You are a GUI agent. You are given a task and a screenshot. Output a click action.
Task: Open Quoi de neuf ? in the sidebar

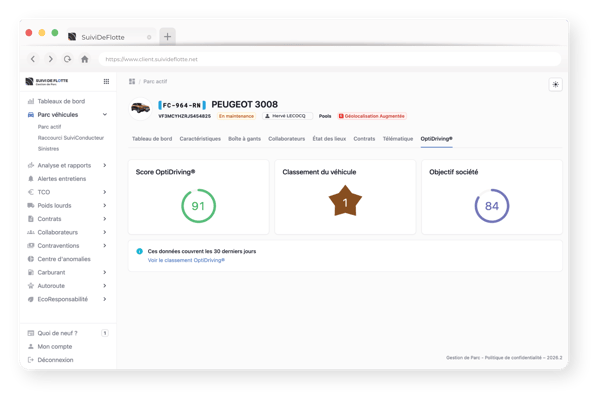coord(57,333)
